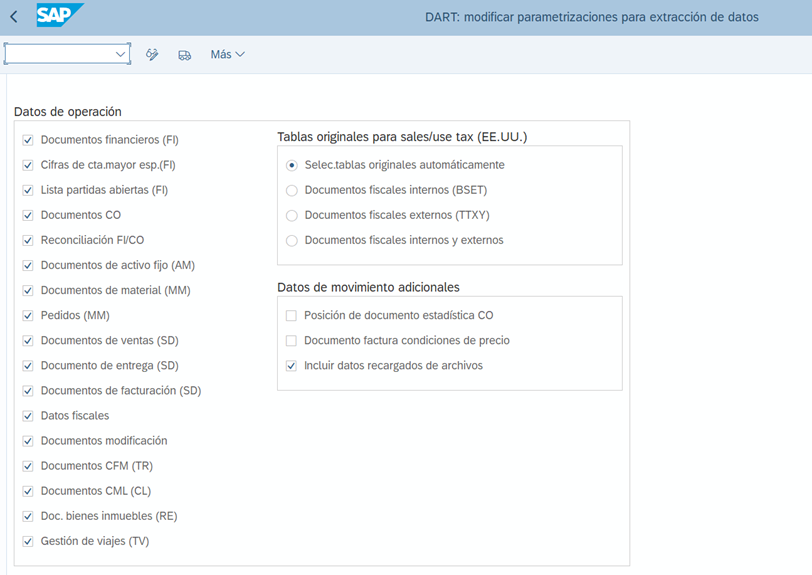Select Documentos fiscales internos (BSET)
Image resolution: width=812 pixels, height=575 pixels.
coord(292,190)
